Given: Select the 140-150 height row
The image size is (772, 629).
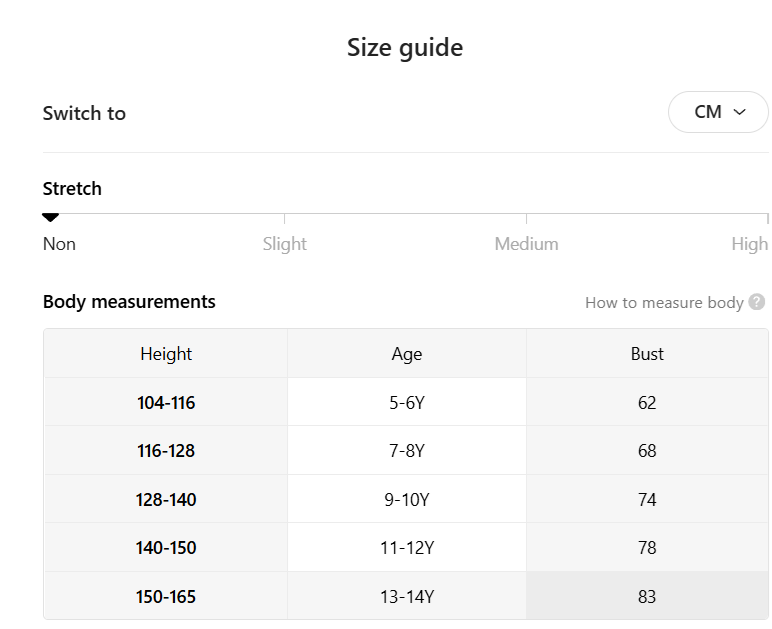Looking at the screenshot, I should click(166, 548).
